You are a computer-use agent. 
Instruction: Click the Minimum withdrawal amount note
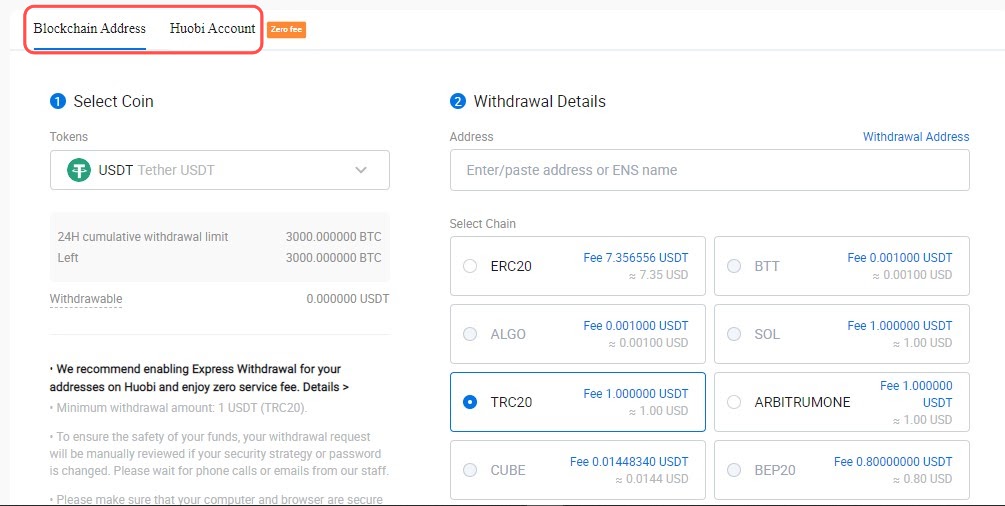180,408
